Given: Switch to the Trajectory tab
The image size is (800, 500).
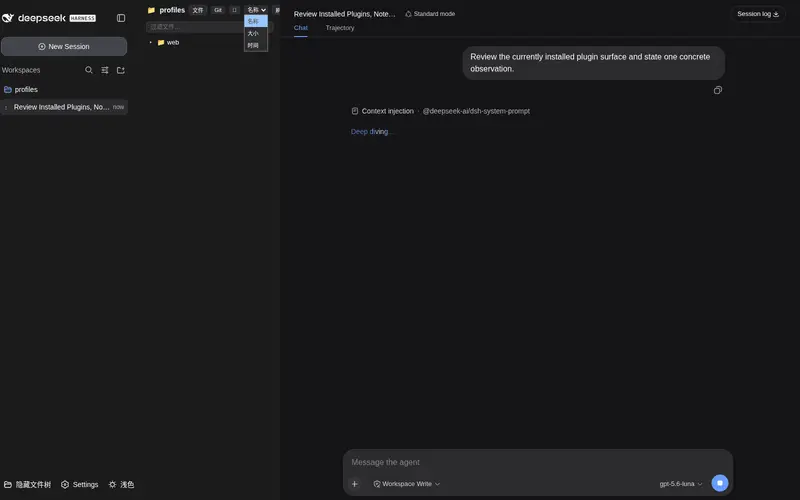Looking at the screenshot, I should click(340, 28).
